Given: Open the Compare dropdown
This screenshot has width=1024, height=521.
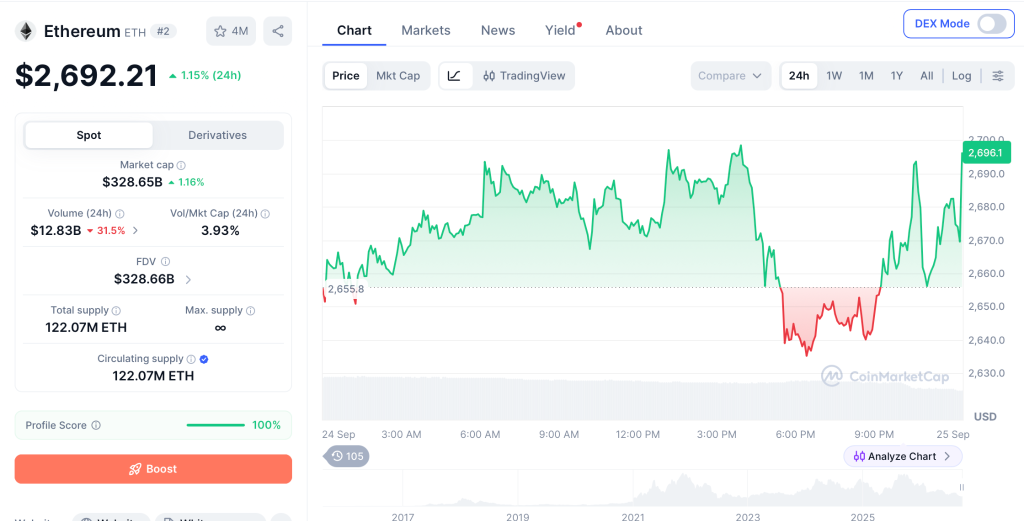Looking at the screenshot, I should point(731,76).
